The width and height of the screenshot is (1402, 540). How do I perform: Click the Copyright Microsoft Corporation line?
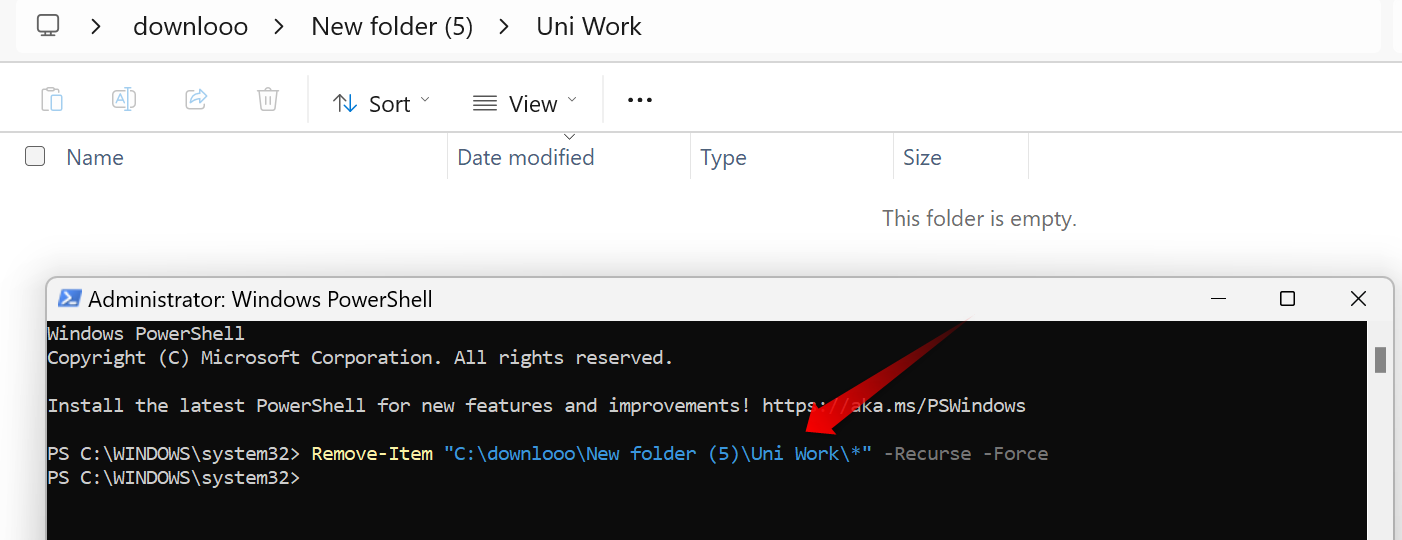tap(360, 358)
